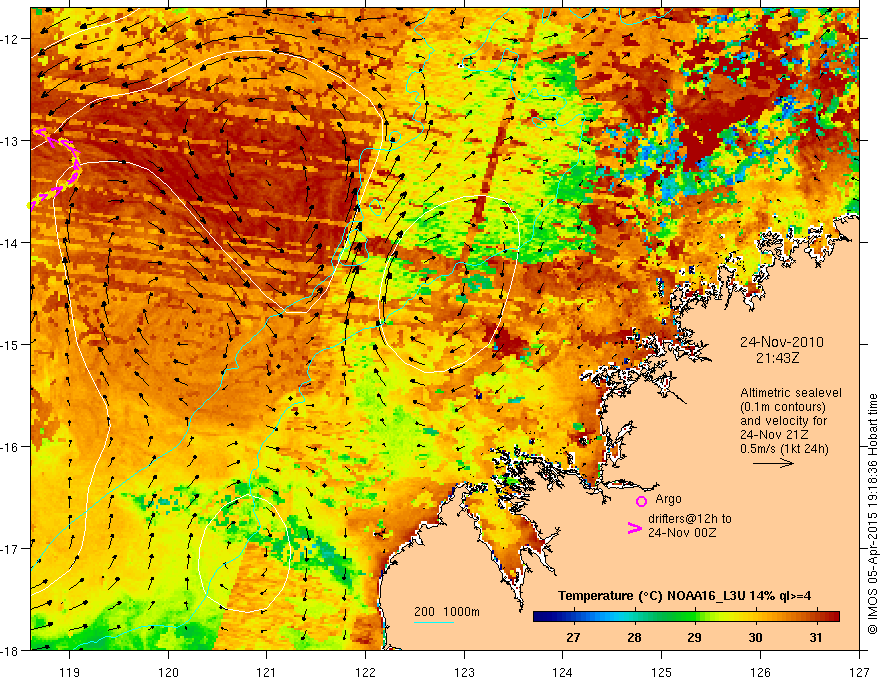Click latitude axis label -15
Viewport: 880px width, 680px height.
click(10, 344)
